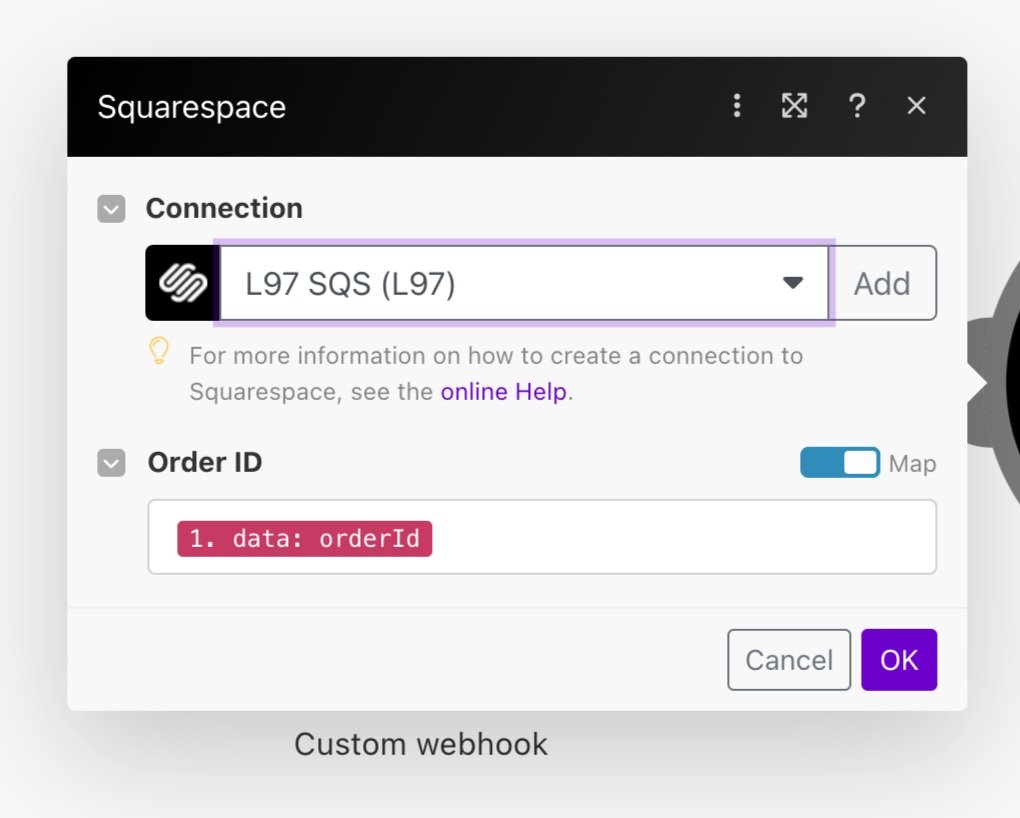
Task: Toggle the Map switch for Order ID
Action: [840, 463]
